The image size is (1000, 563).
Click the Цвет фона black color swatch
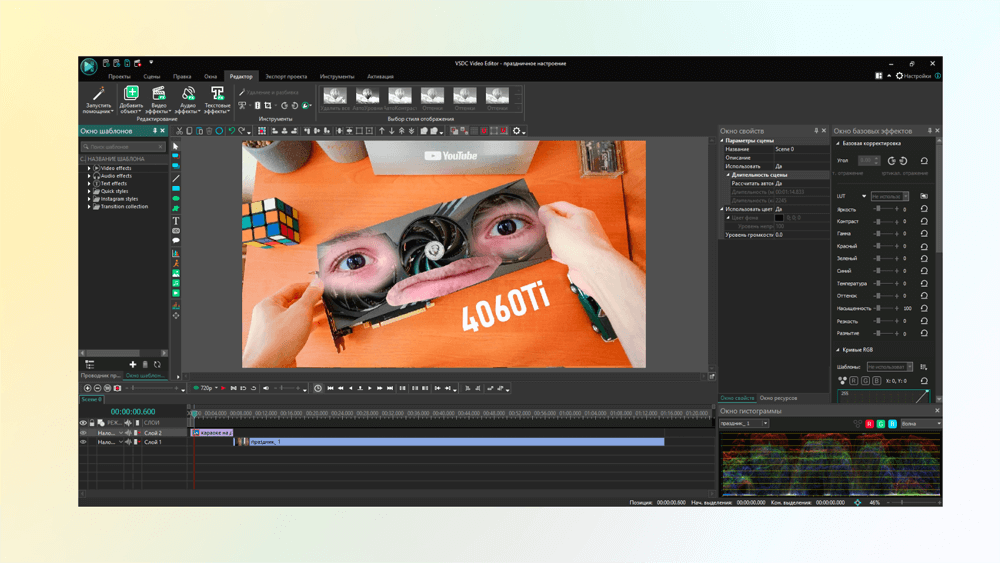[x=779, y=217]
